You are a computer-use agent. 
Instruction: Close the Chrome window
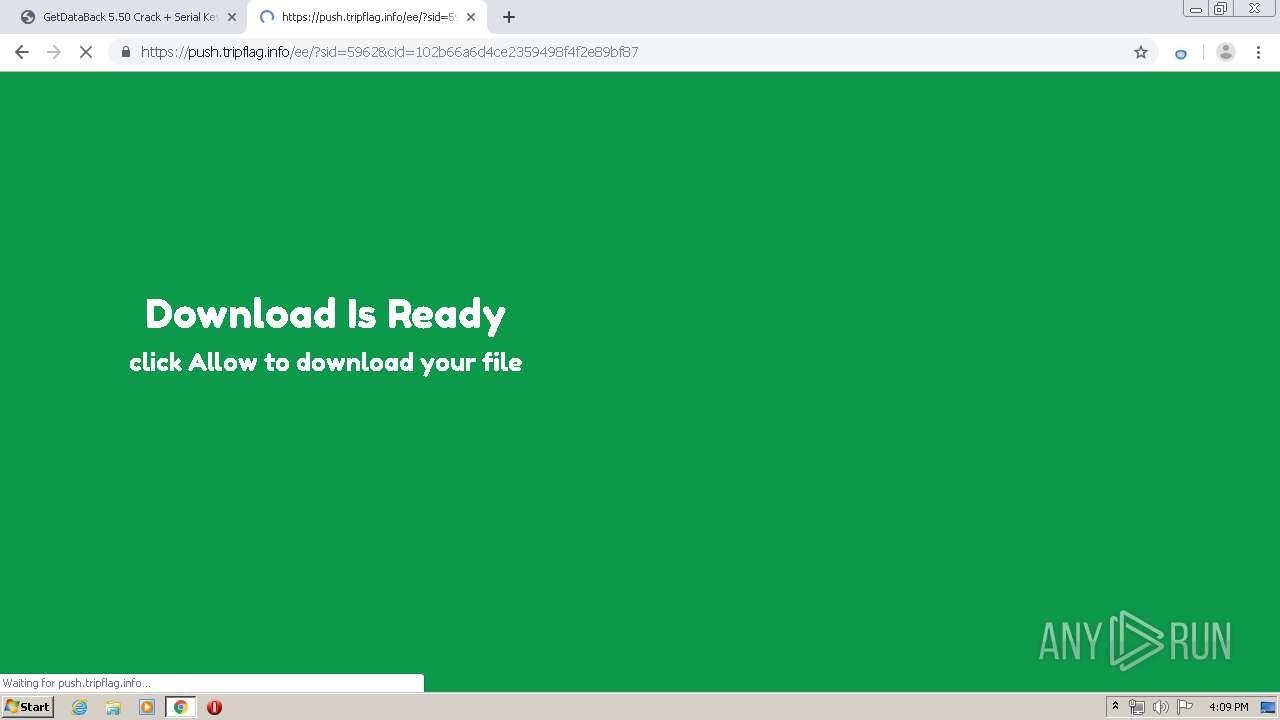[x=1255, y=9]
